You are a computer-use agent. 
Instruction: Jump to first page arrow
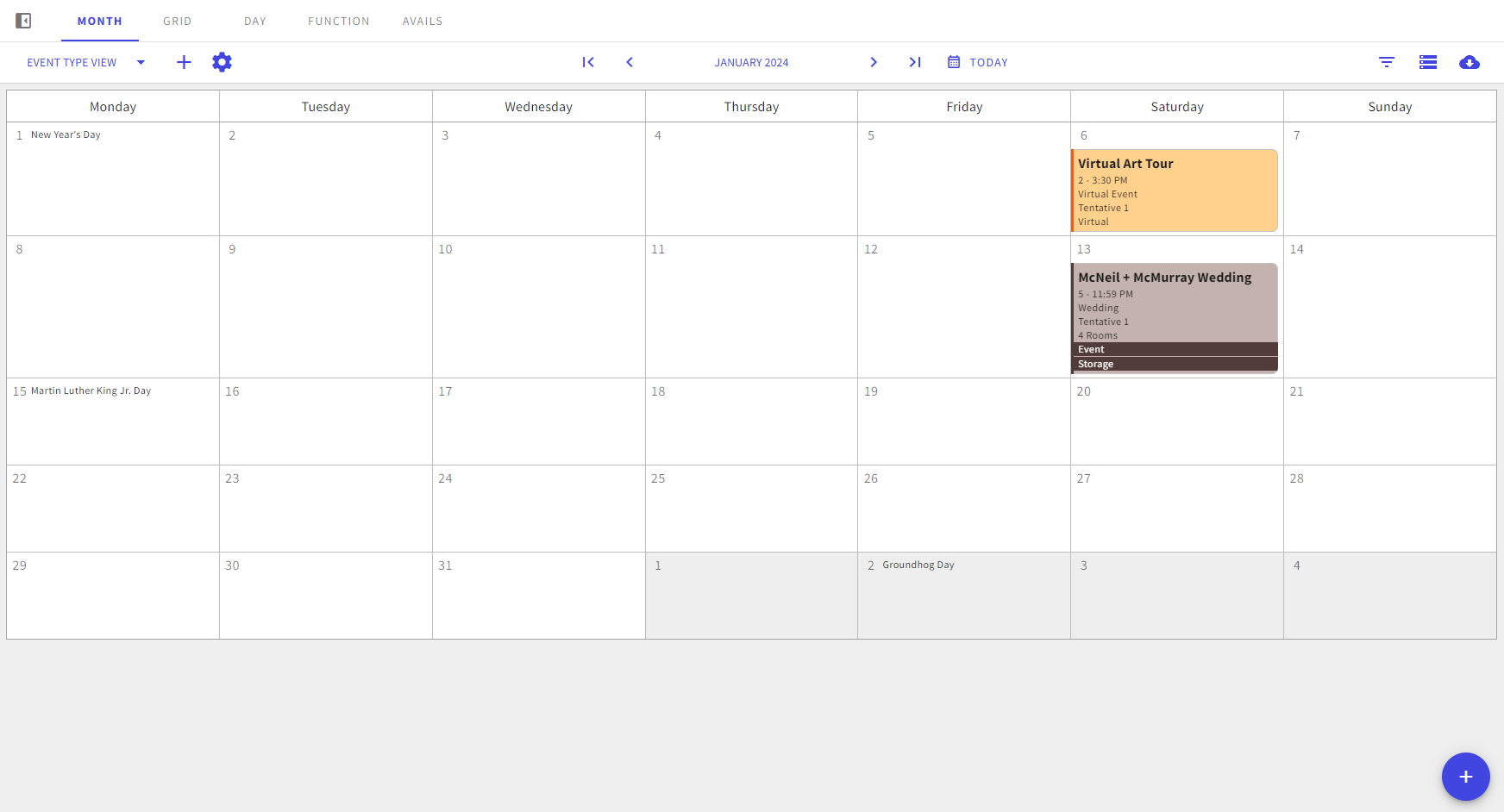588,62
